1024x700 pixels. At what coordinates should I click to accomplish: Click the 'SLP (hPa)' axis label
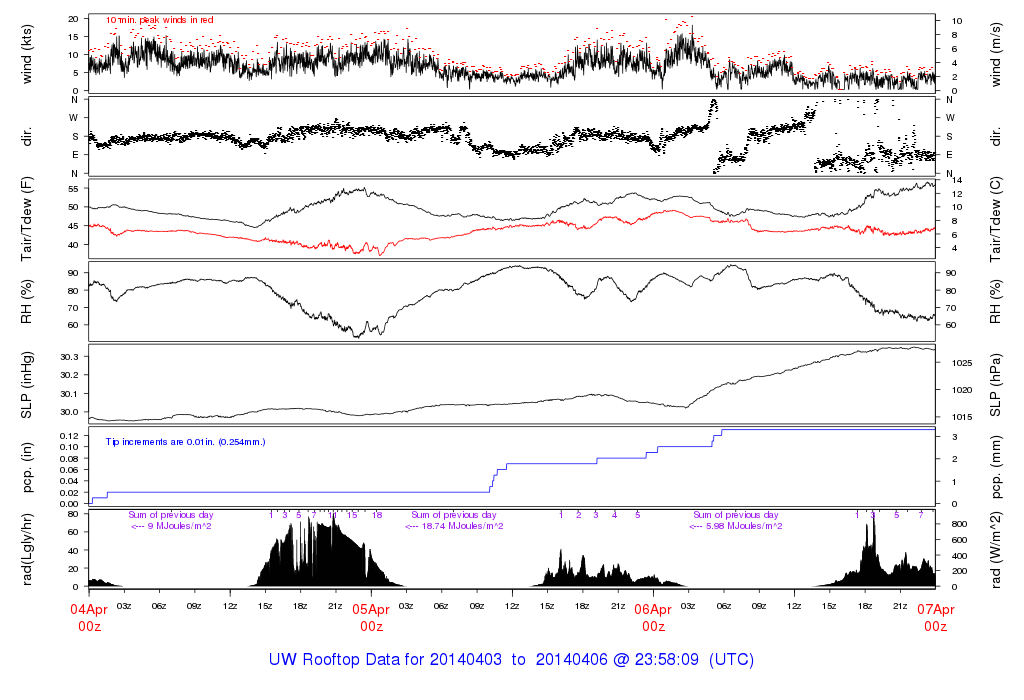pyautogui.click(x=995, y=385)
